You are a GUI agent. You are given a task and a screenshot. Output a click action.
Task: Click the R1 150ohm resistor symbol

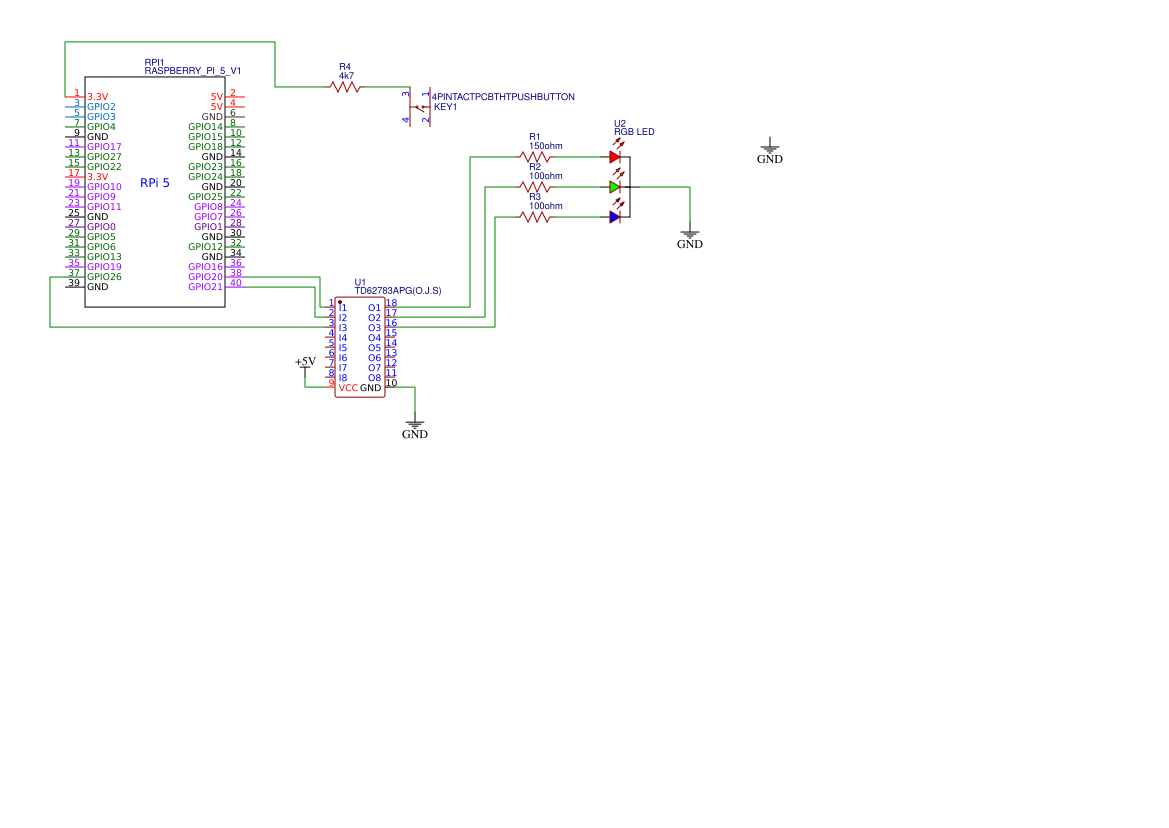(x=535, y=157)
